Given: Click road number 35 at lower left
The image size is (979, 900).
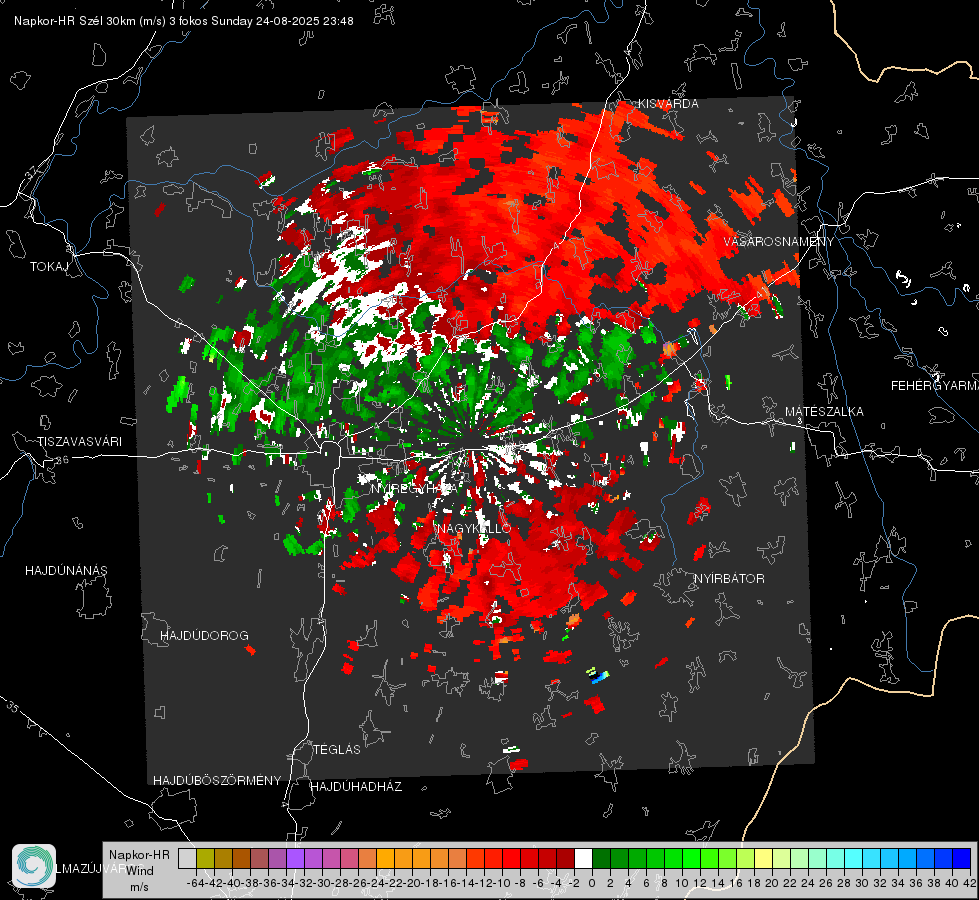Looking at the screenshot, I should [x=12, y=708].
